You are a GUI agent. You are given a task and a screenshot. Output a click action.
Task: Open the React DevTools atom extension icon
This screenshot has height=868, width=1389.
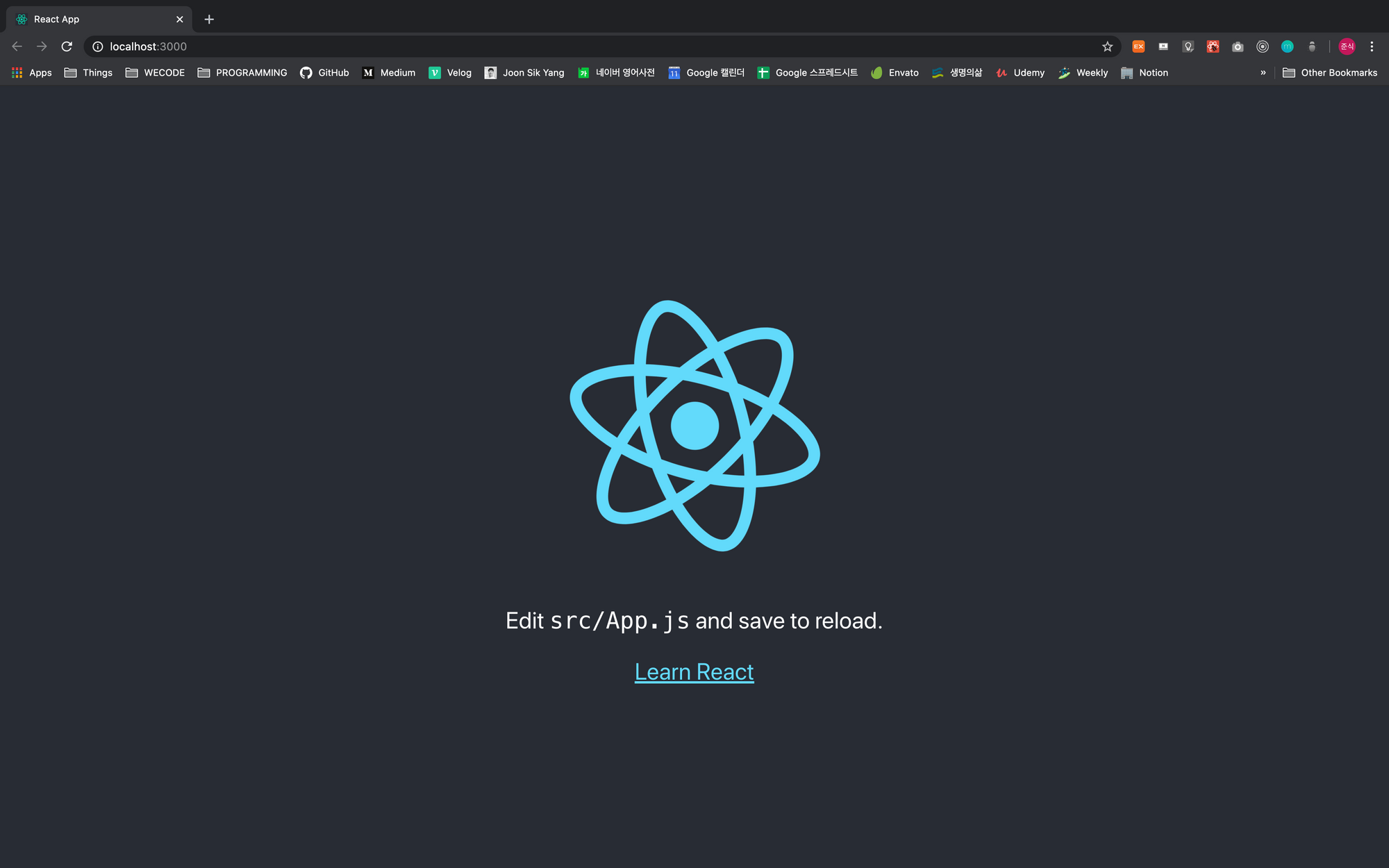[1213, 47]
